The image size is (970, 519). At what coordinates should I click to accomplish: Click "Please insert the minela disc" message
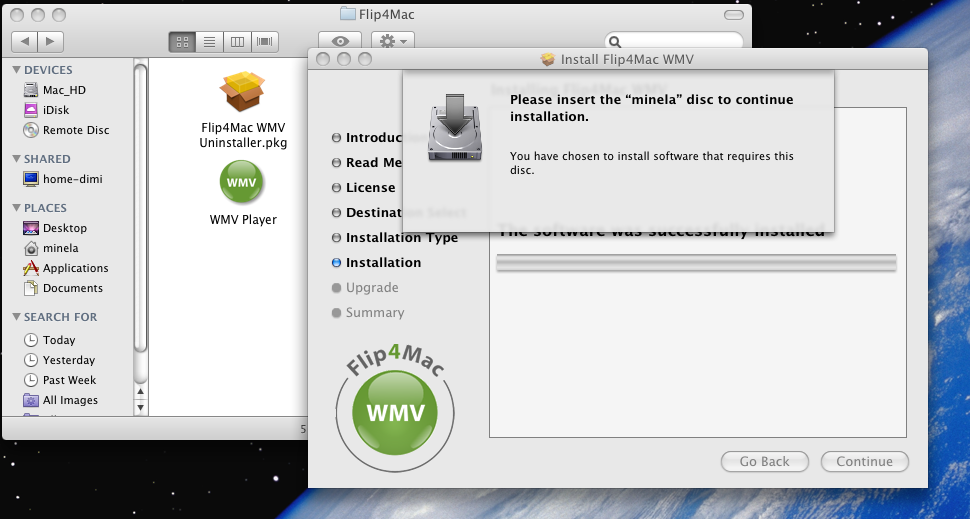(x=651, y=108)
